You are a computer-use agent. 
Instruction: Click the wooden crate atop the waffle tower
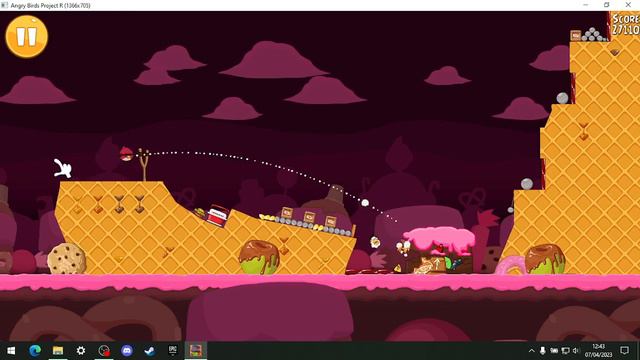point(576,36)
